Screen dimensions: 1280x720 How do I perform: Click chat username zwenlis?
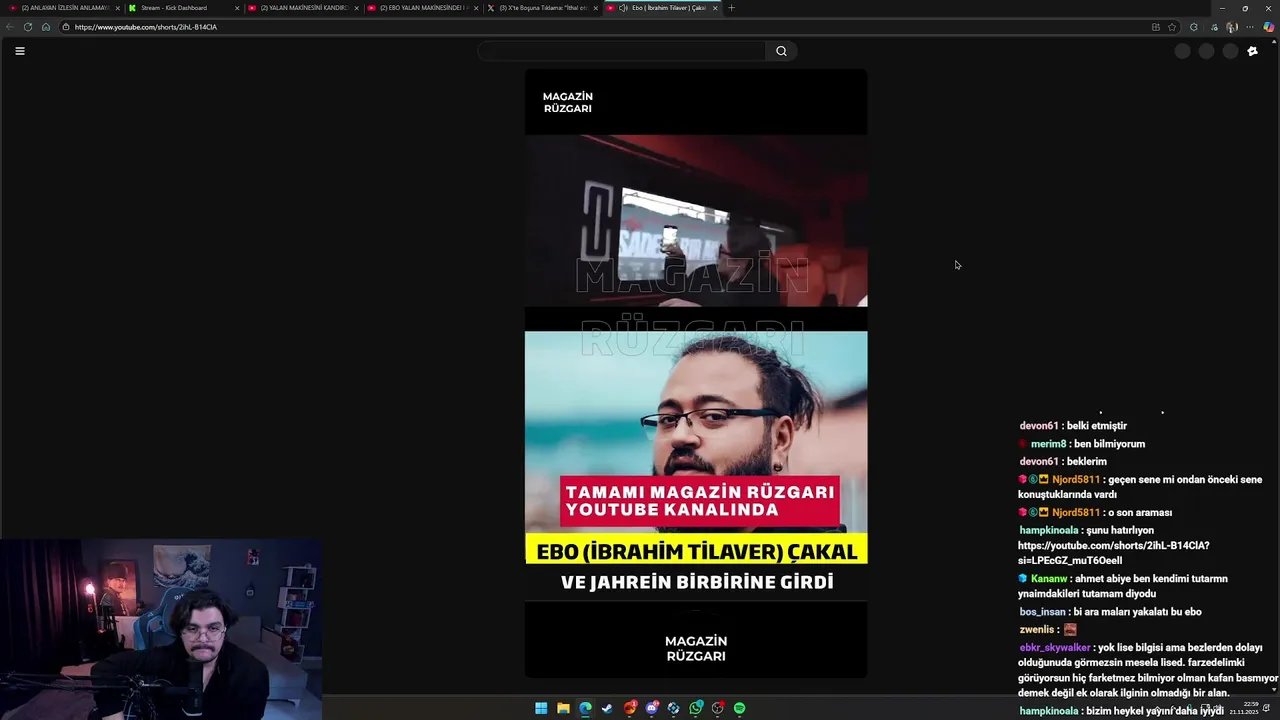1037,630
